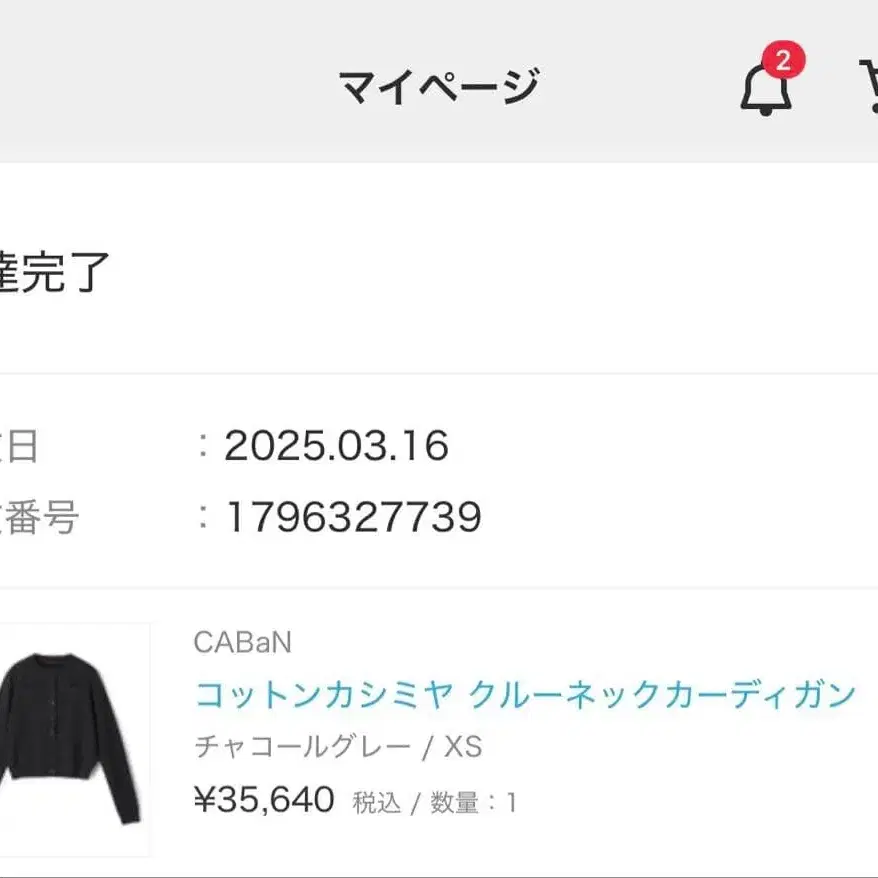Tap the delivery status section background

(439, 268)
